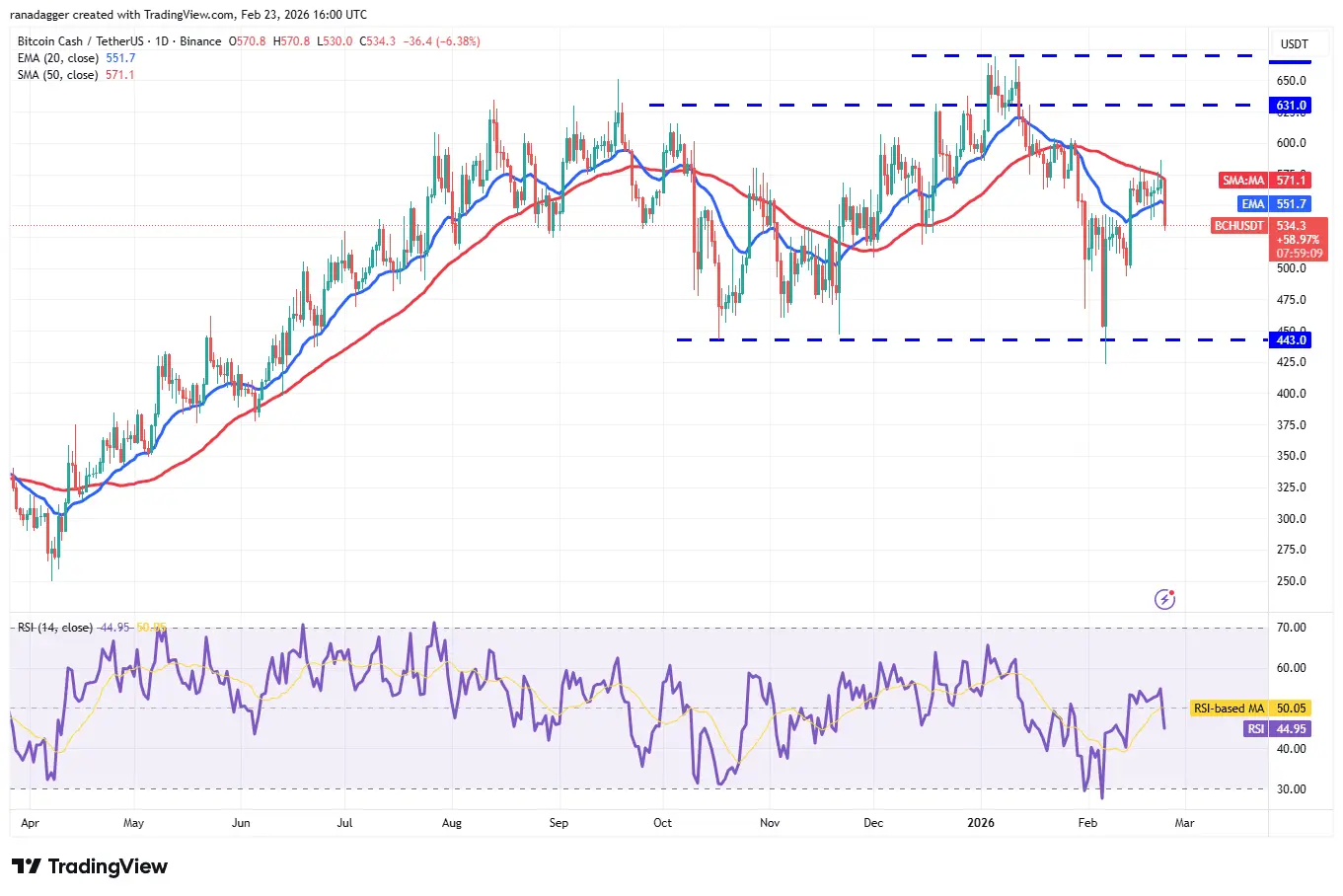Click the red SMA:MA 571.1 price label
Viewport: 1343px width, 896px height.
tap(1266, 181)
